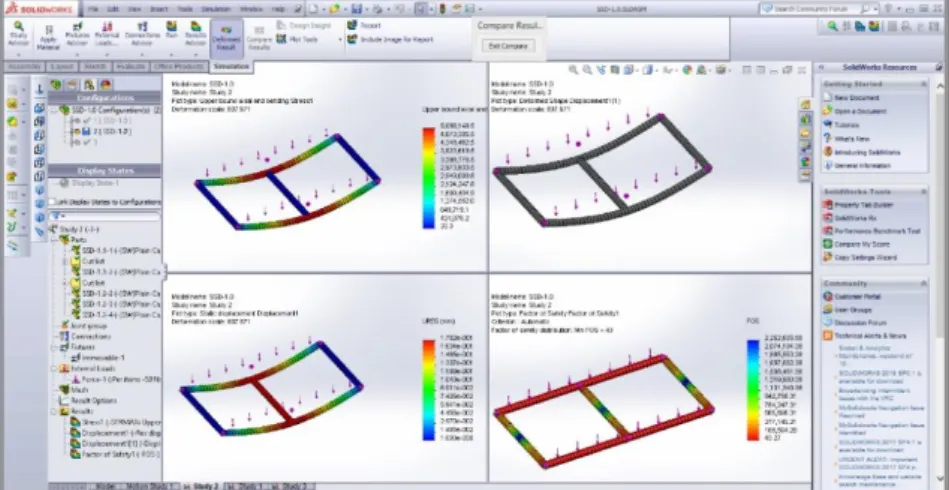Image resolution: width=949 pixels, height=490 pixels.
Task: Select configuration 2 [SSD-1.0]
Action: (x=107, y=131)
